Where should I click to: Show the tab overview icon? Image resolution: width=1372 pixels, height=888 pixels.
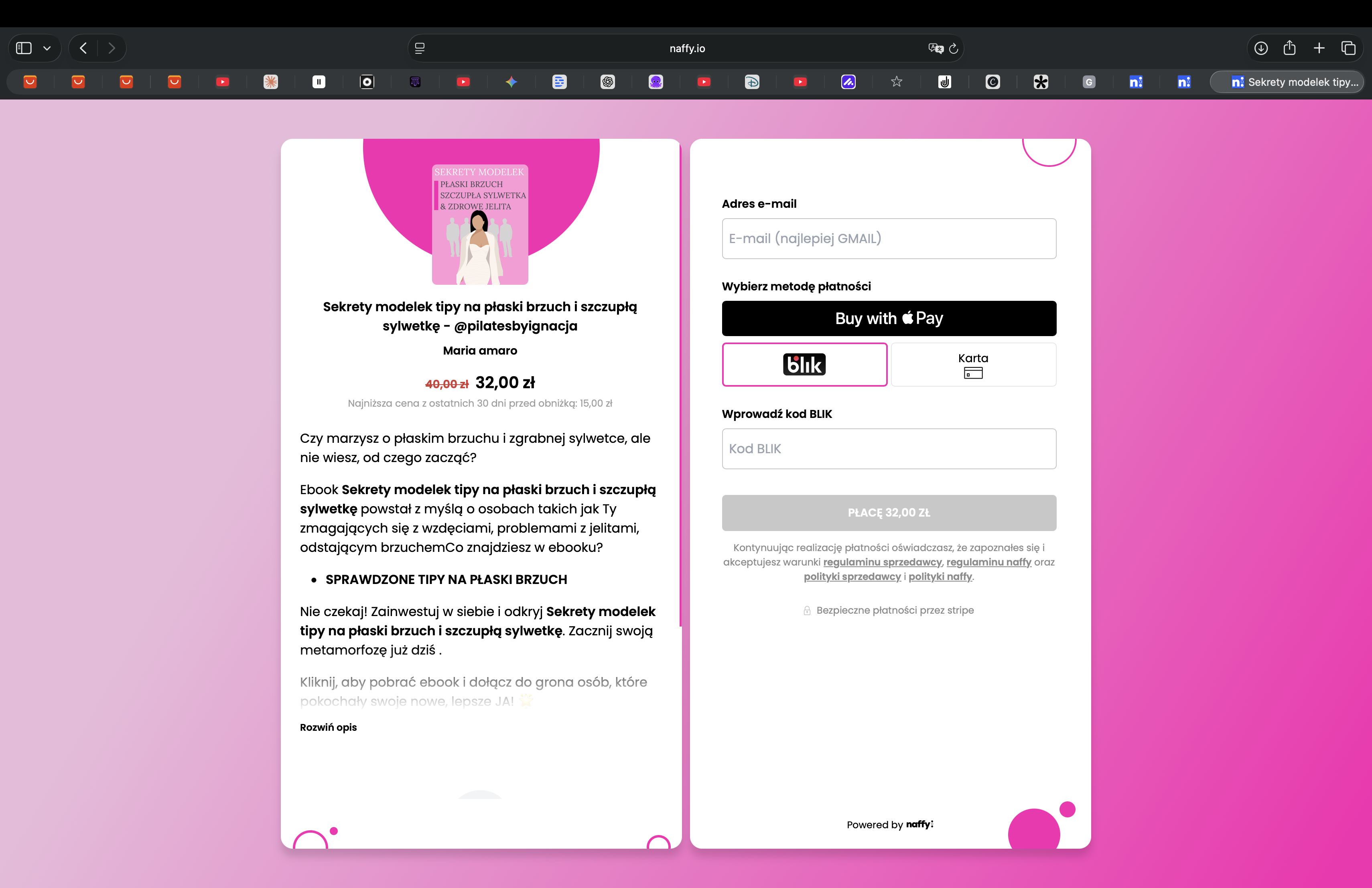point(1348,49)
